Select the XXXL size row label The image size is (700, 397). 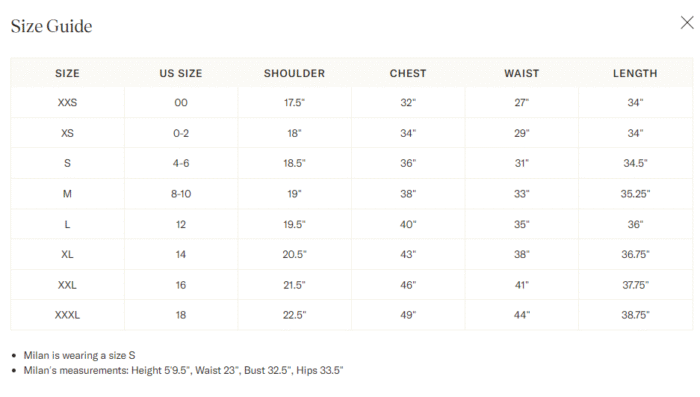67,315
